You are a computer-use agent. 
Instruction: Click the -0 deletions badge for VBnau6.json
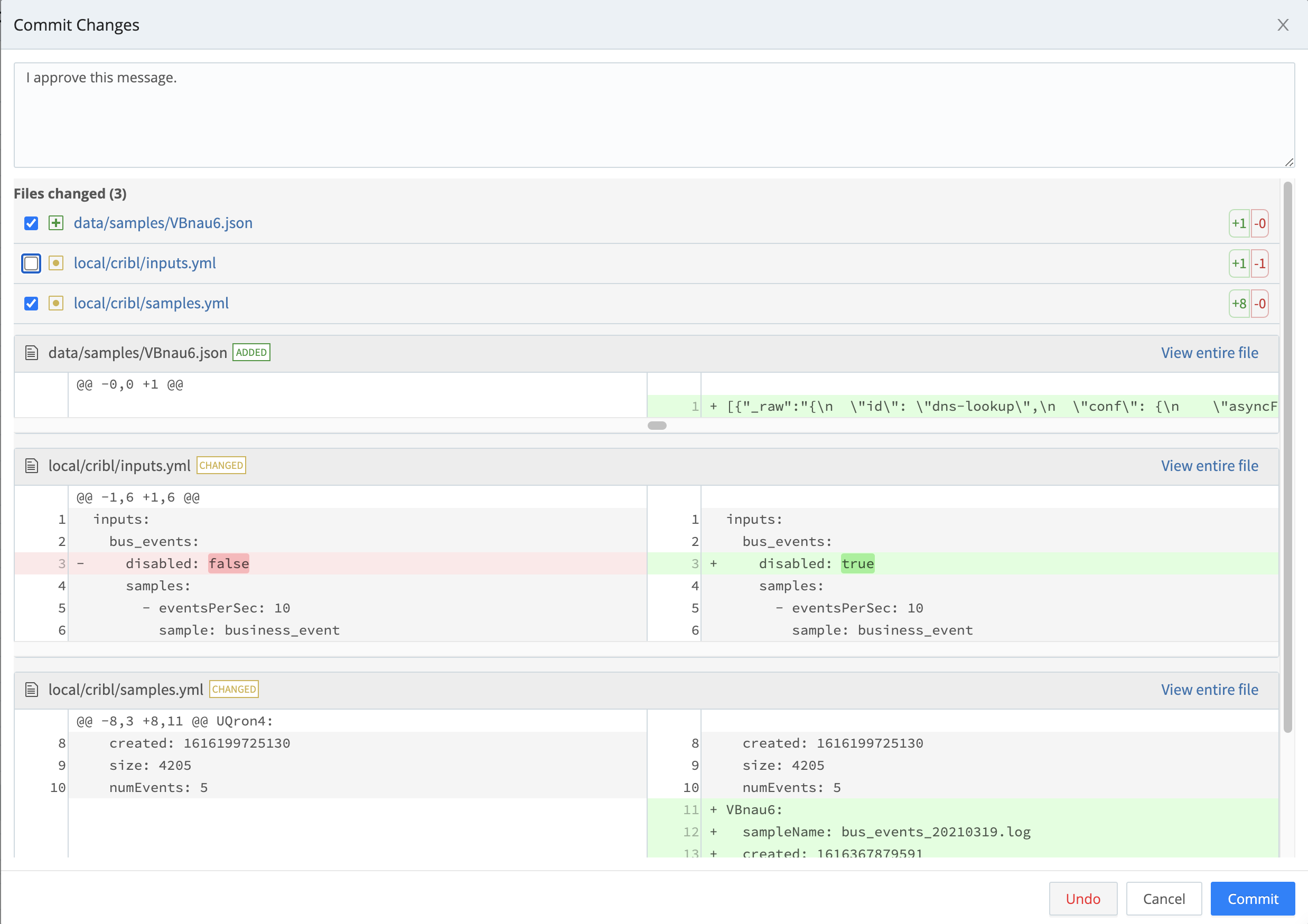click(1259, 223)
